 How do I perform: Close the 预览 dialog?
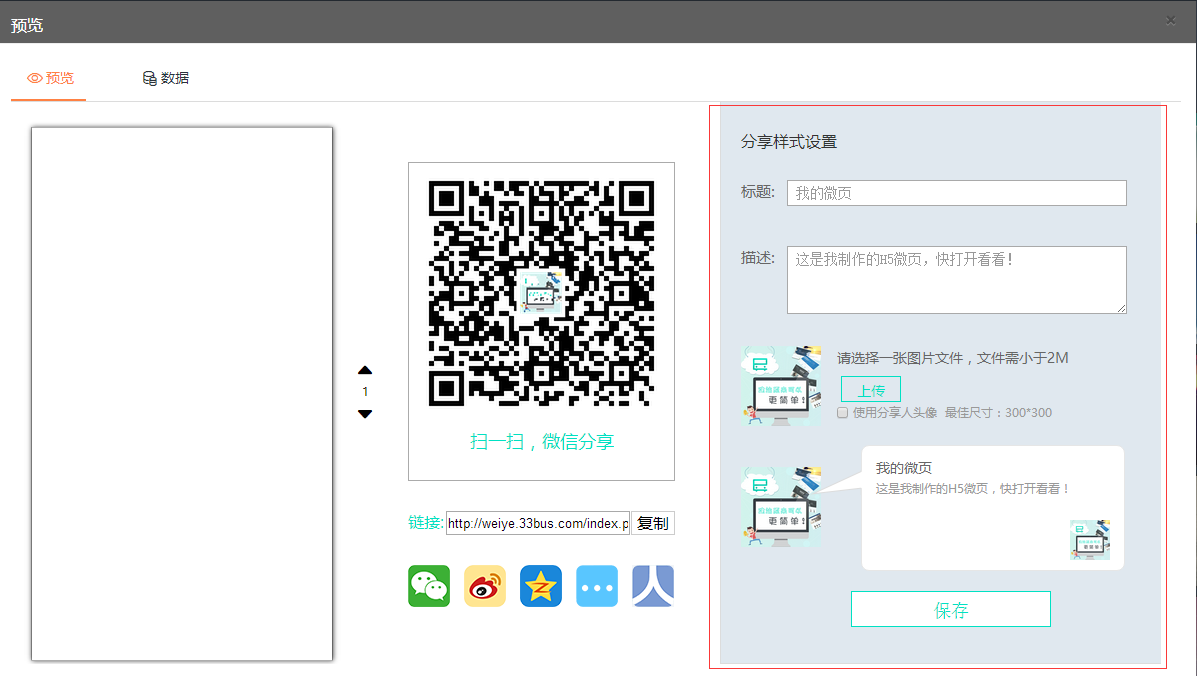pyautogui.click(x=1170, y=21)
